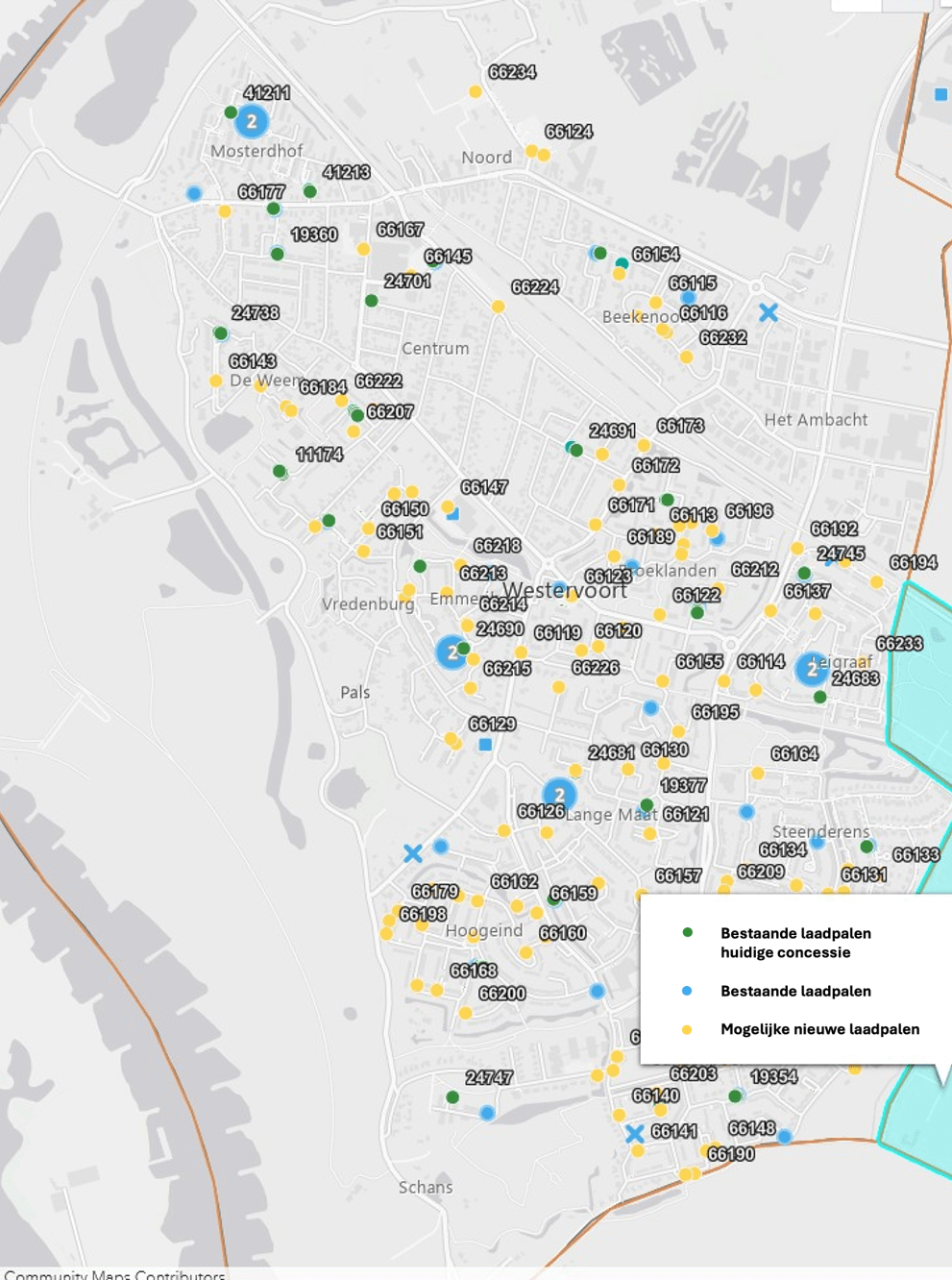Select the green dot left of label 19354

tap(735, 1096)
